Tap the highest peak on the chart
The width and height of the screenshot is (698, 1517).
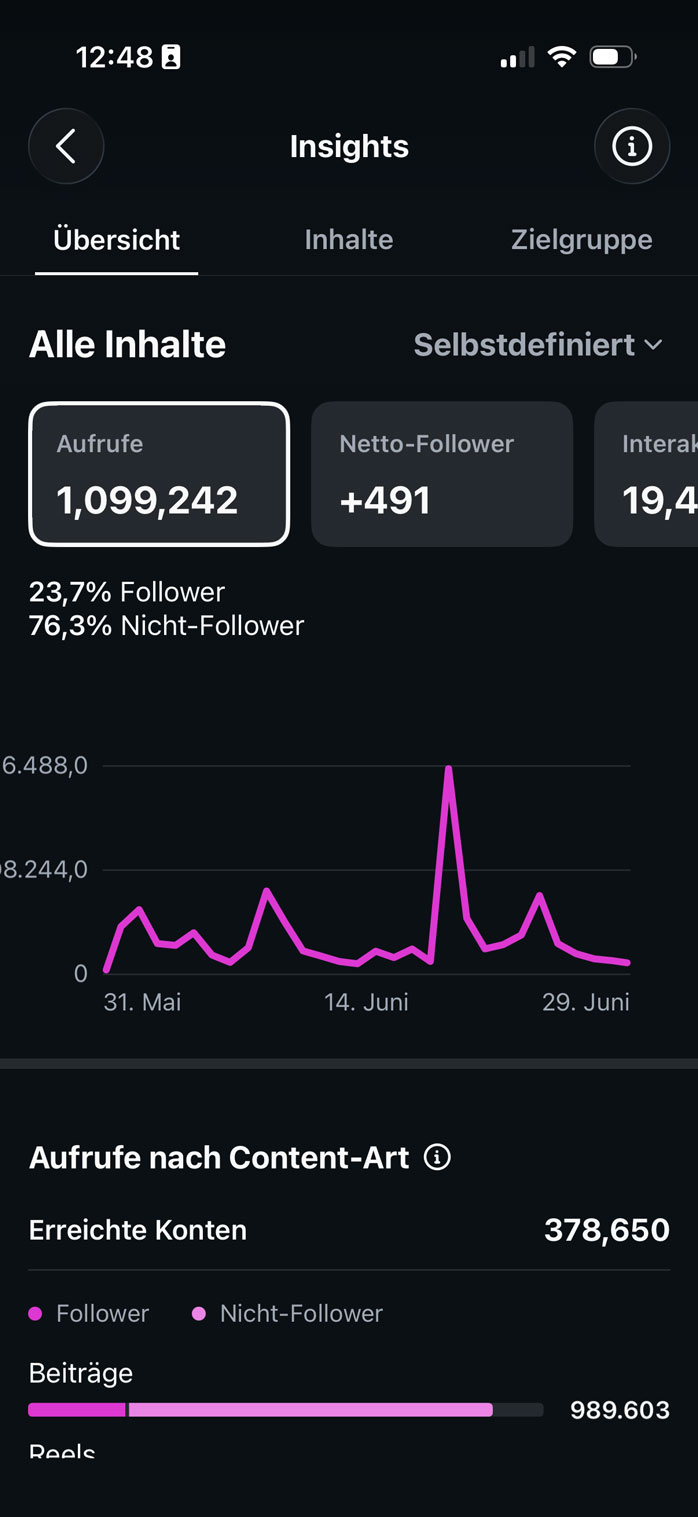(x=449, y=768)
